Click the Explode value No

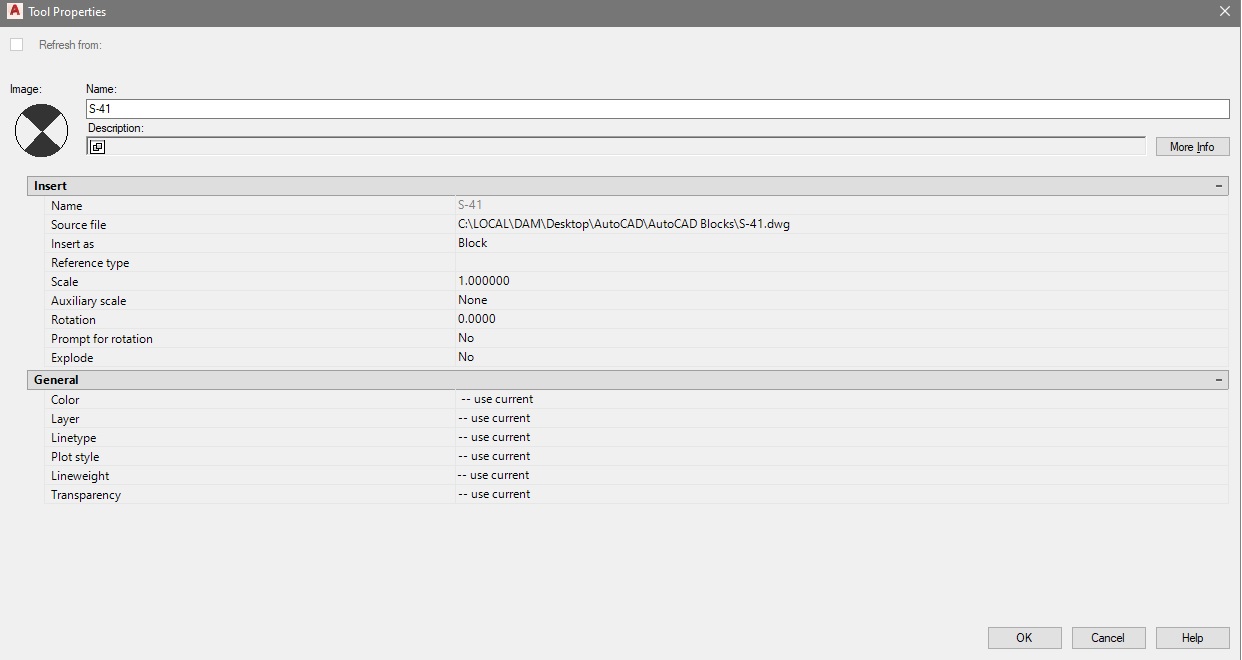tap(466, 357)
